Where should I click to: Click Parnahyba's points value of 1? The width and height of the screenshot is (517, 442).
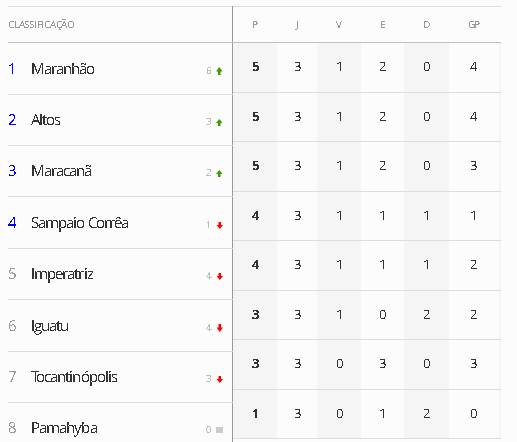pyautogui.click(x=255, y=414)
